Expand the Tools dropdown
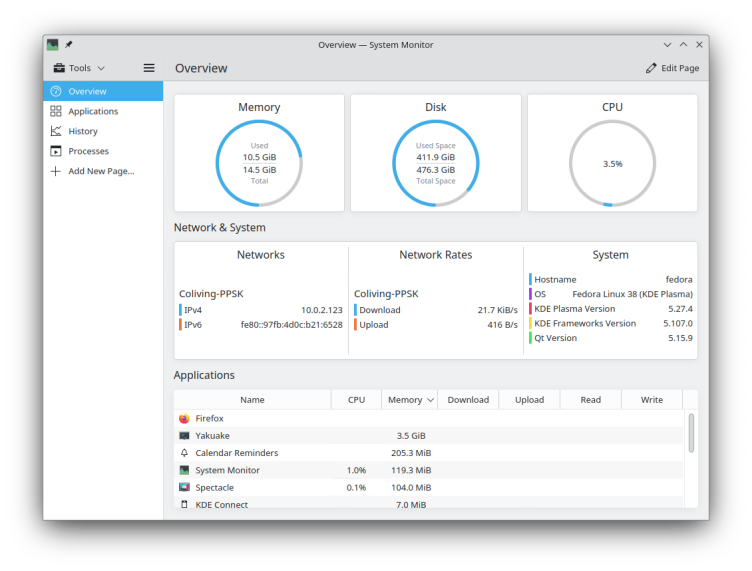The height and width of the screenshot is (571, 752). (79, 68)
